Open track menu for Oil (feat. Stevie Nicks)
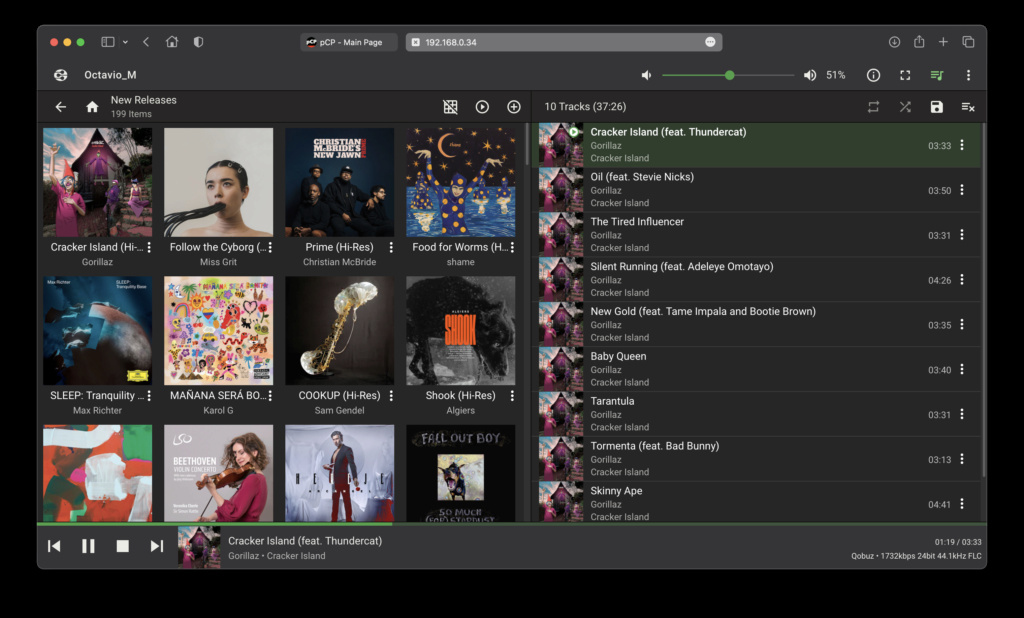 coord(962,190)
